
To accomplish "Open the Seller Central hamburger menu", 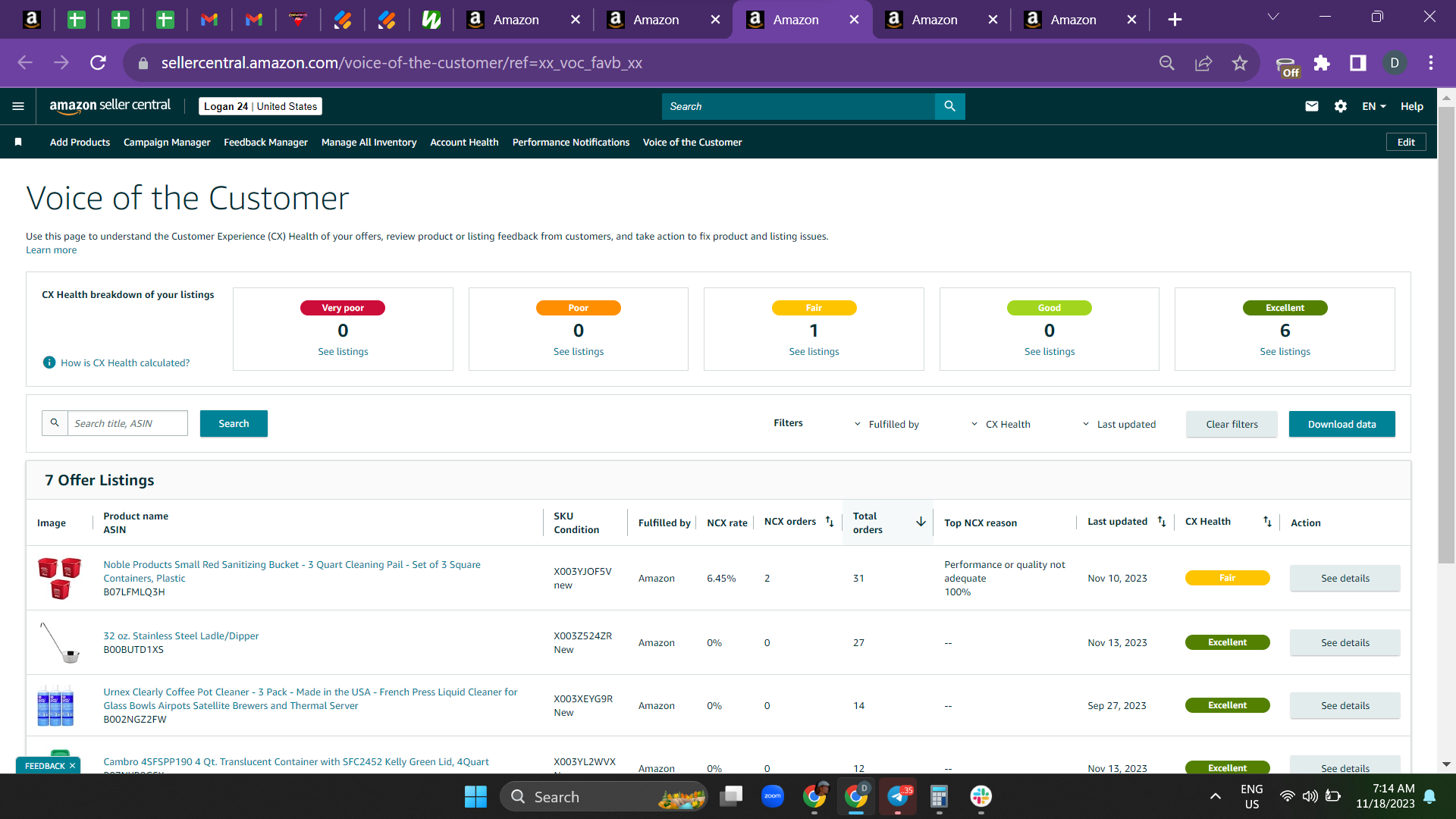I will [x=18, y=106].
